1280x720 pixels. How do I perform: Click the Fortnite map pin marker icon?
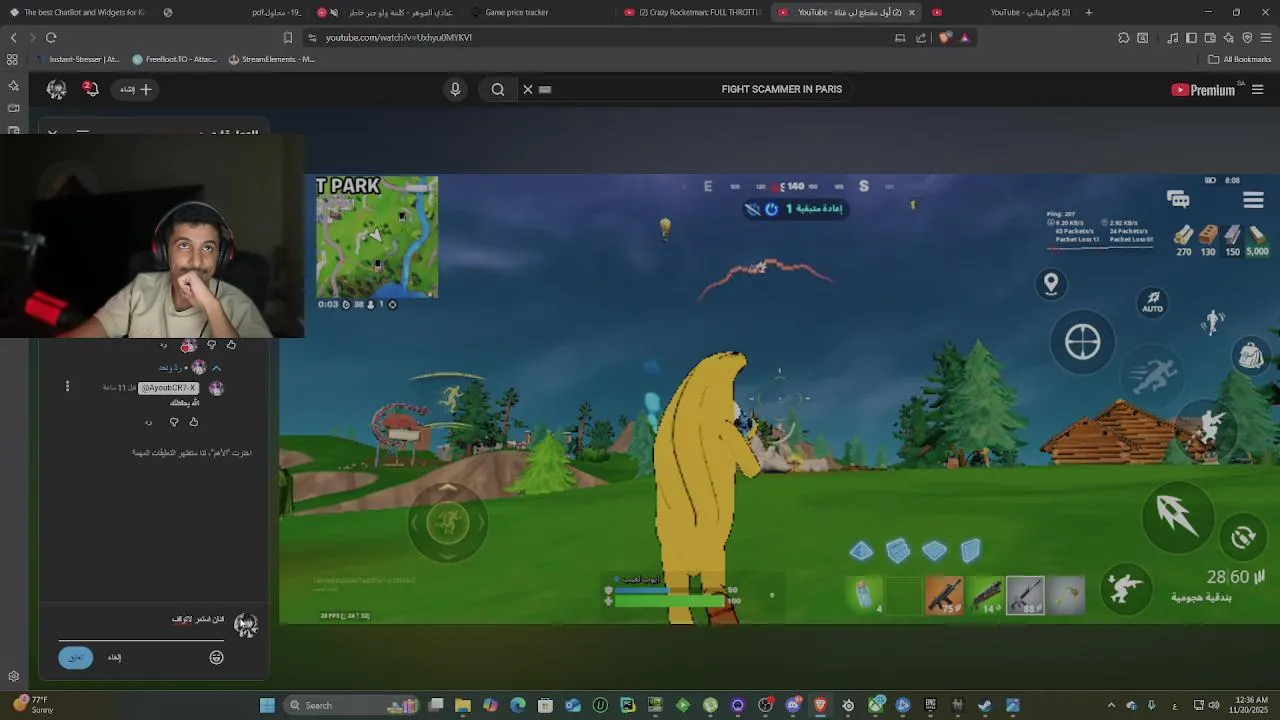tap(1051, 284)
